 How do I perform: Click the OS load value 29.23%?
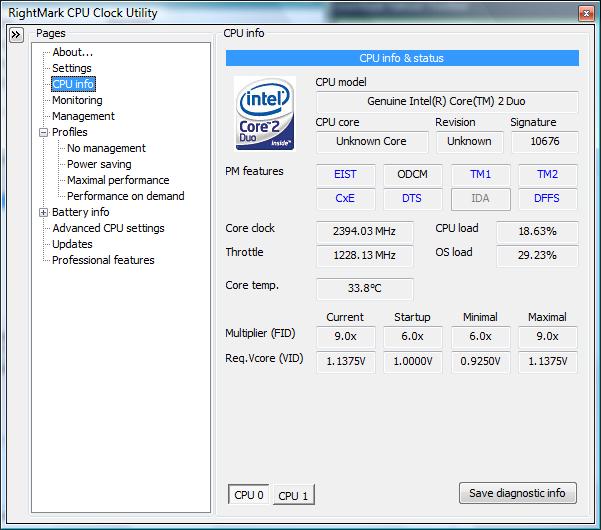[537, 256]
